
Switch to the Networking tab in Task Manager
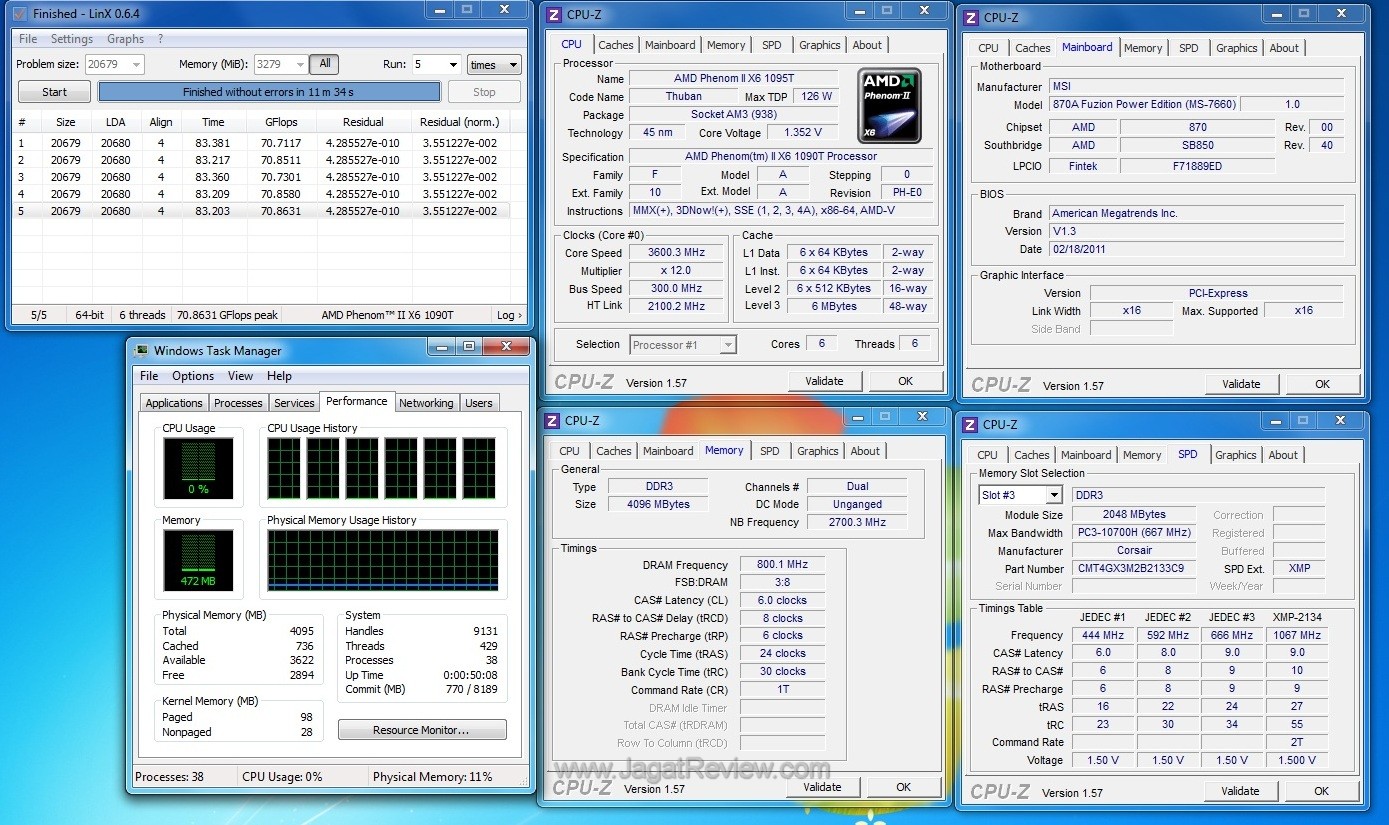426,403
